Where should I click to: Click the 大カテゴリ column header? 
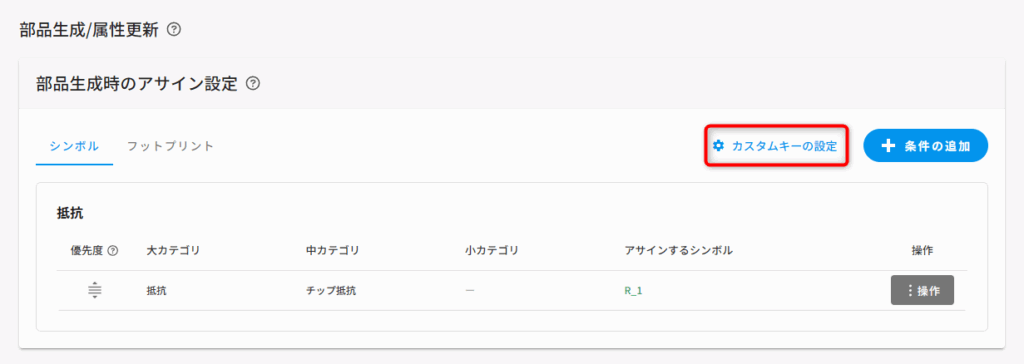(x=173, y=250)
